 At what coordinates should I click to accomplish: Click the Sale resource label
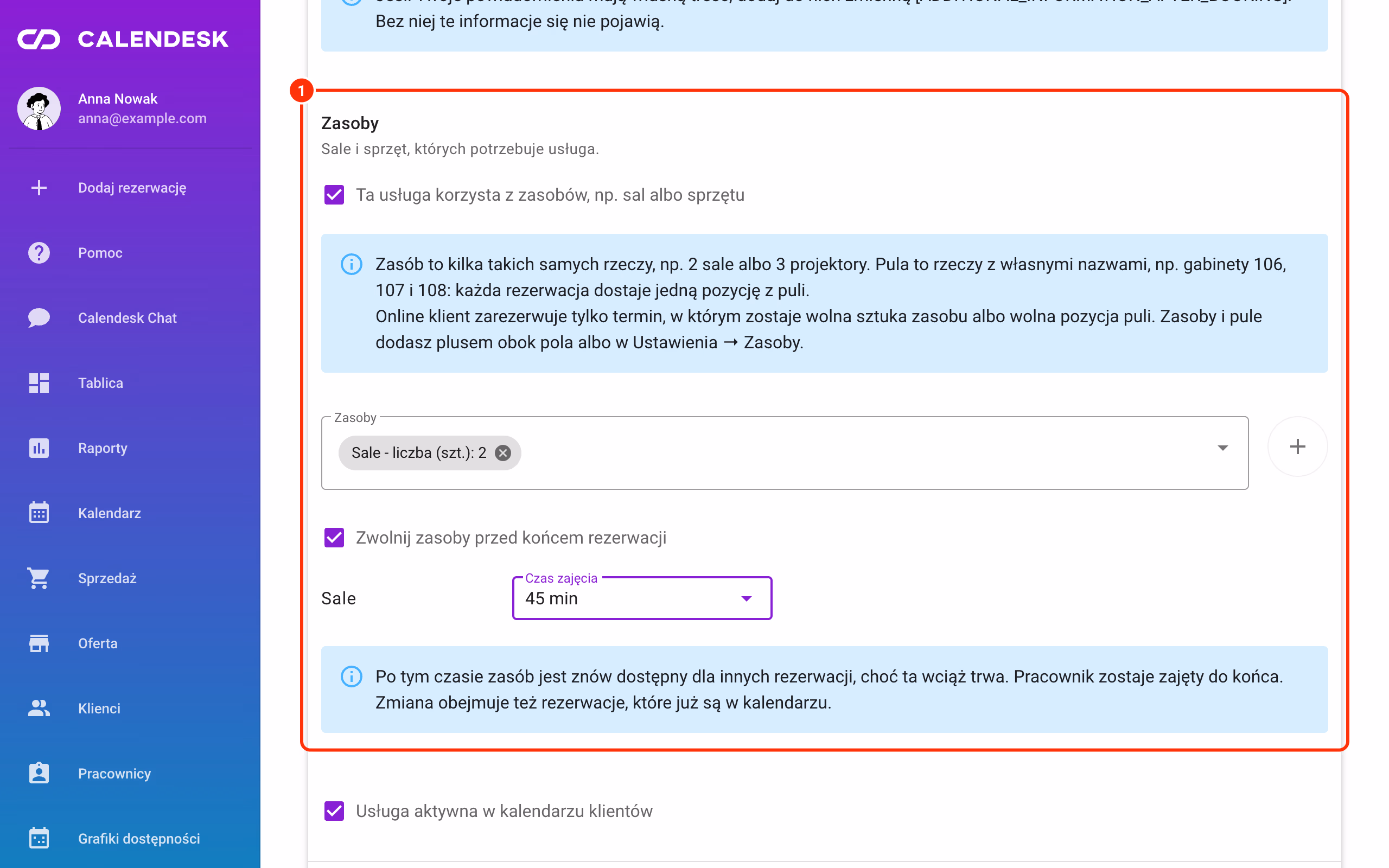pos(339,598)
